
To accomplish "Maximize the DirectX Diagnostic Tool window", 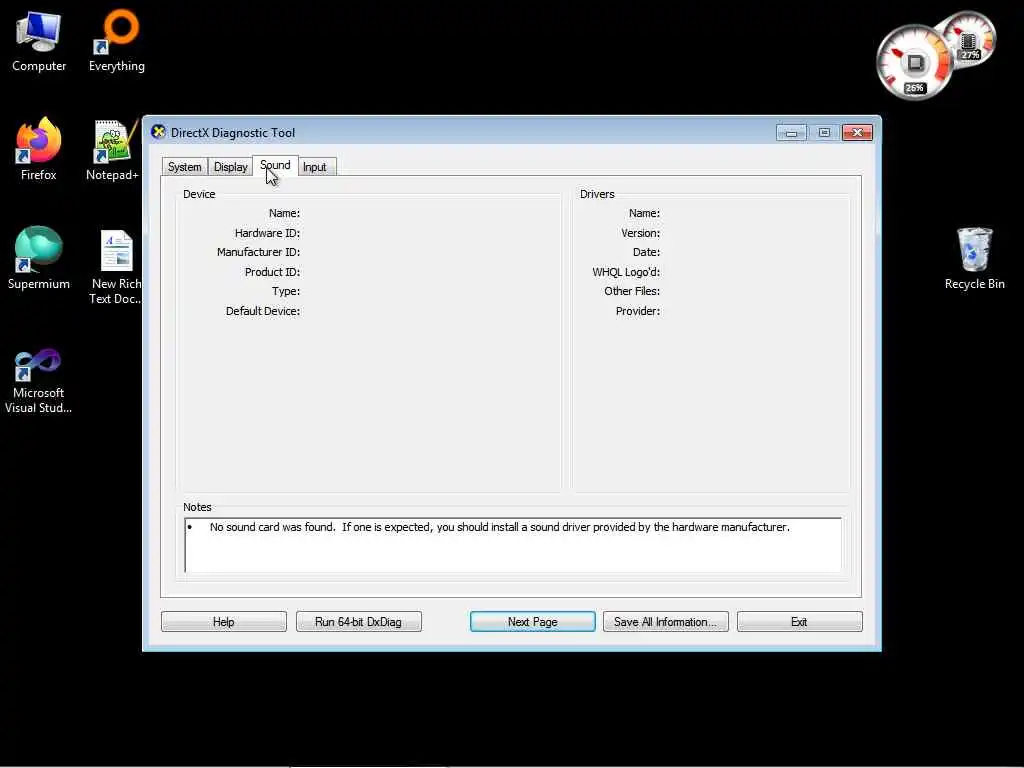I will [x=824, y=133].
